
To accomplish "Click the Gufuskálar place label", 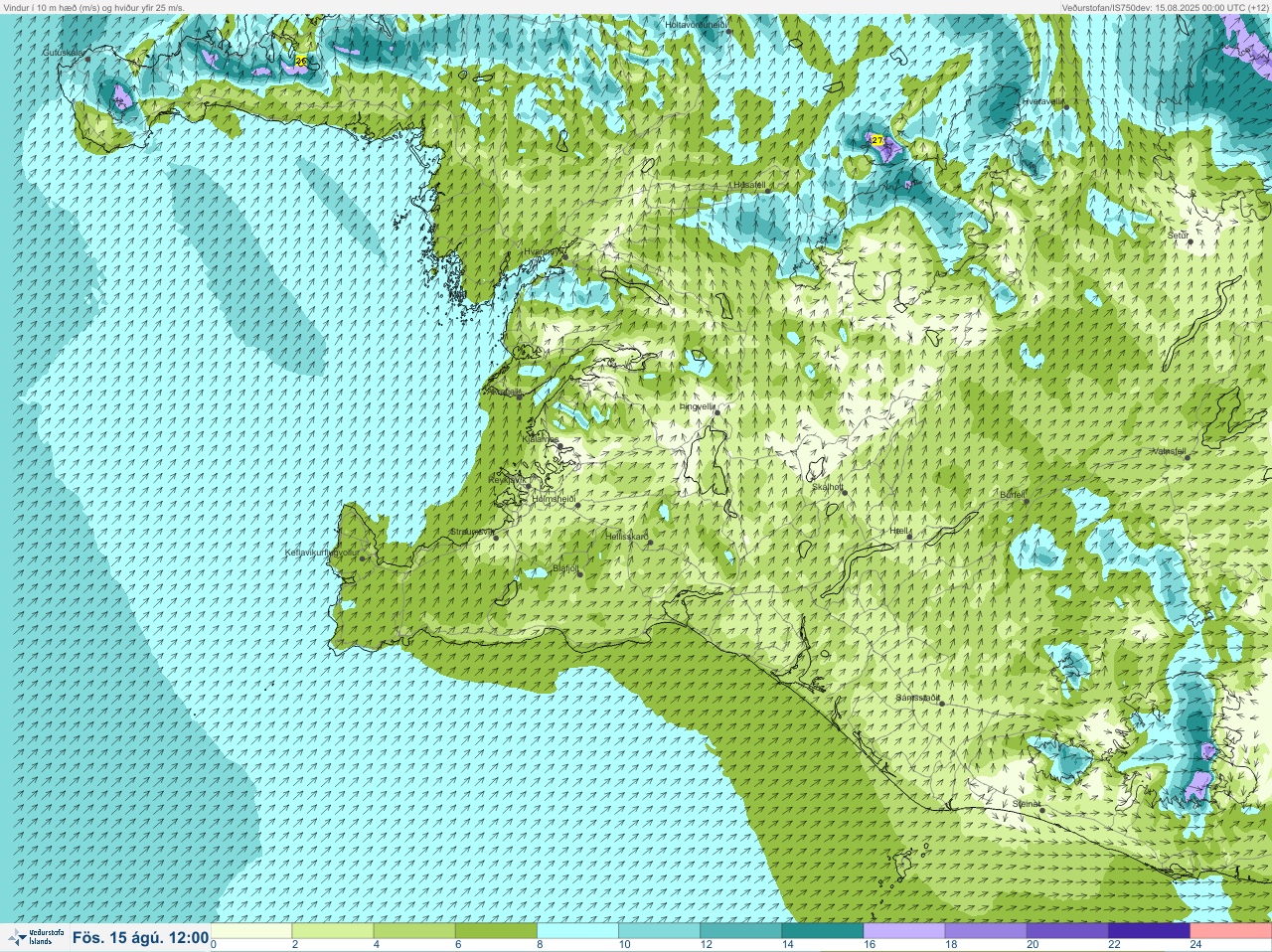I will pyautogui.click(x=63, y=53).
